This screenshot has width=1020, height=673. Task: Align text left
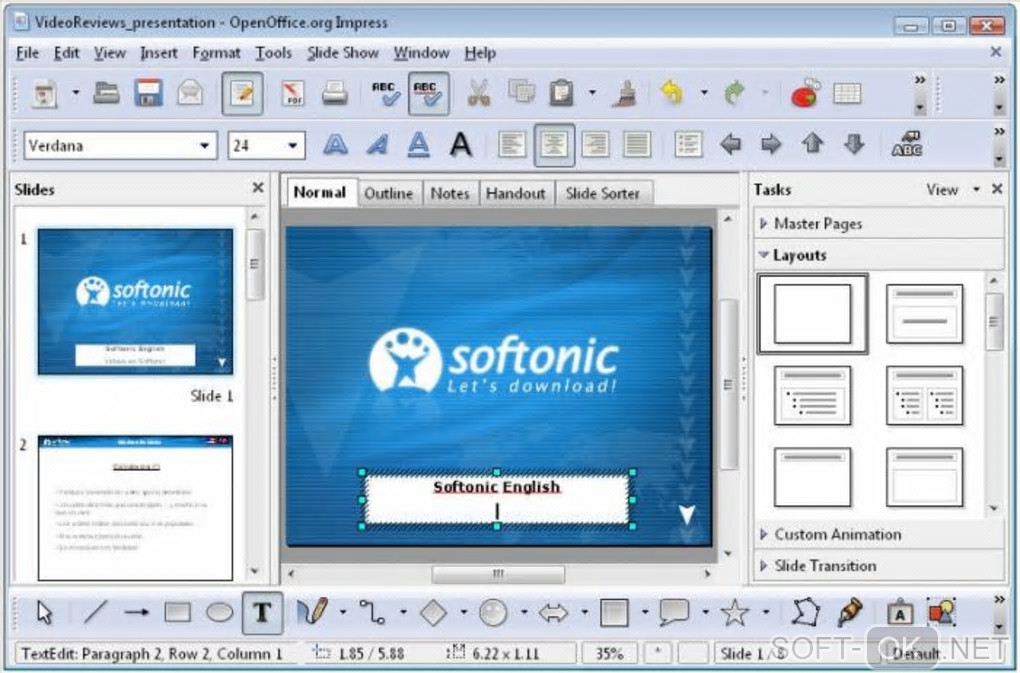pos(512,144)
